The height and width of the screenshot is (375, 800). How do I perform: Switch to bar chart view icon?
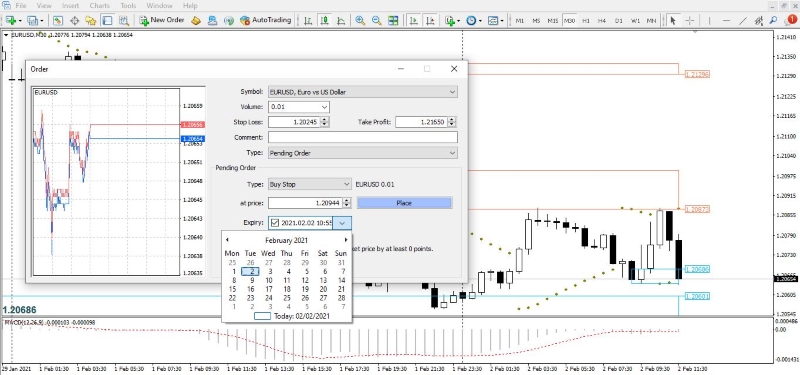(x=308, y=20)
